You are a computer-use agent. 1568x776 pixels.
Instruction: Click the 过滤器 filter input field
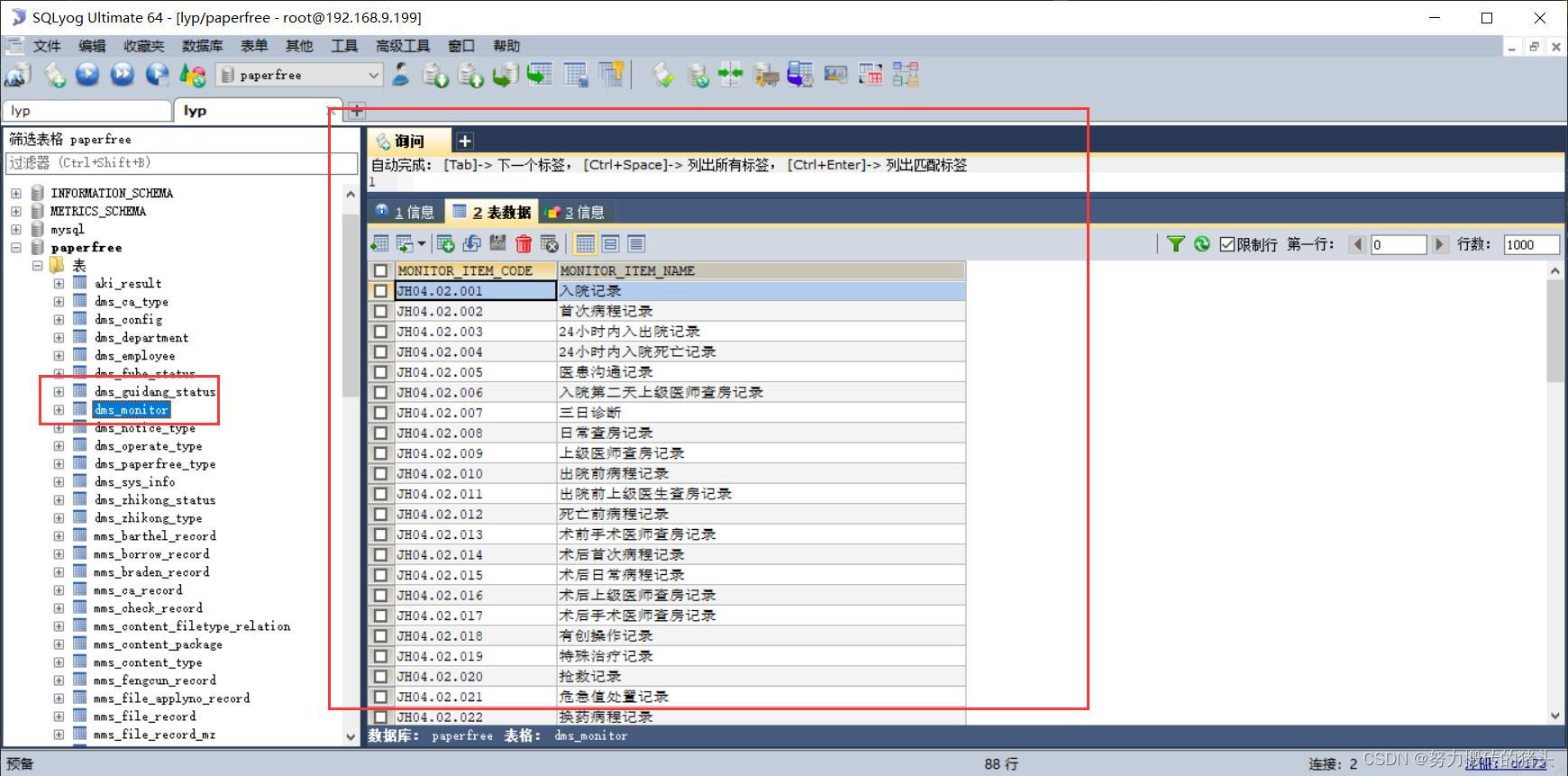pyautogui.click(x=180, y=163)
